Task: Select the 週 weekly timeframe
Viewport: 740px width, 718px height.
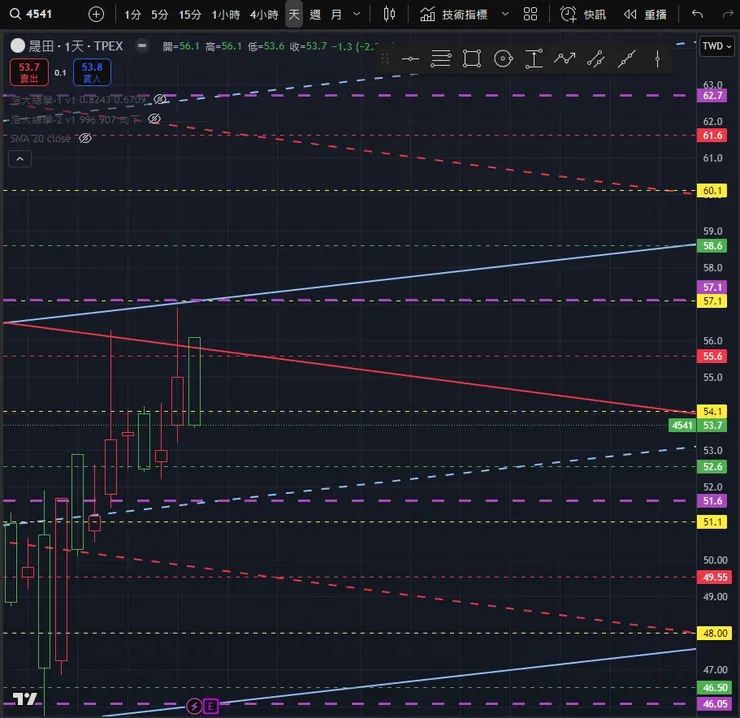Action: [x=315, y=15]
